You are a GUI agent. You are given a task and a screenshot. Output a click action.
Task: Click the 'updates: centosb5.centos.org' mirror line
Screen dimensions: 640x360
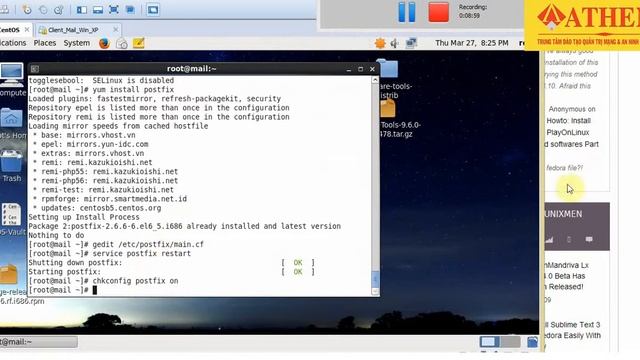(97, 208)
